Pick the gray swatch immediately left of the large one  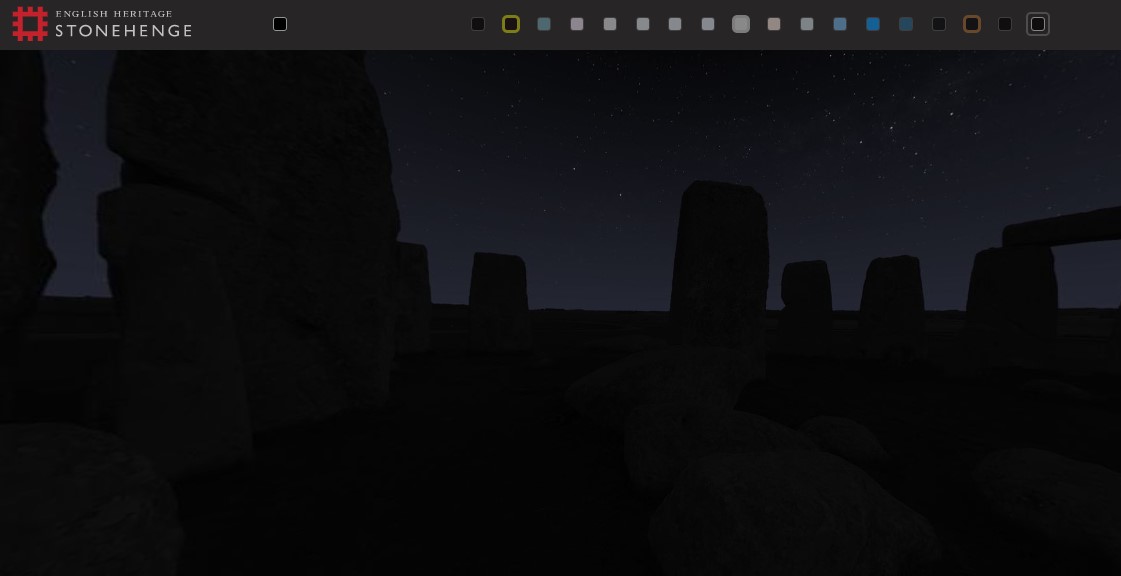coord(708,24)
